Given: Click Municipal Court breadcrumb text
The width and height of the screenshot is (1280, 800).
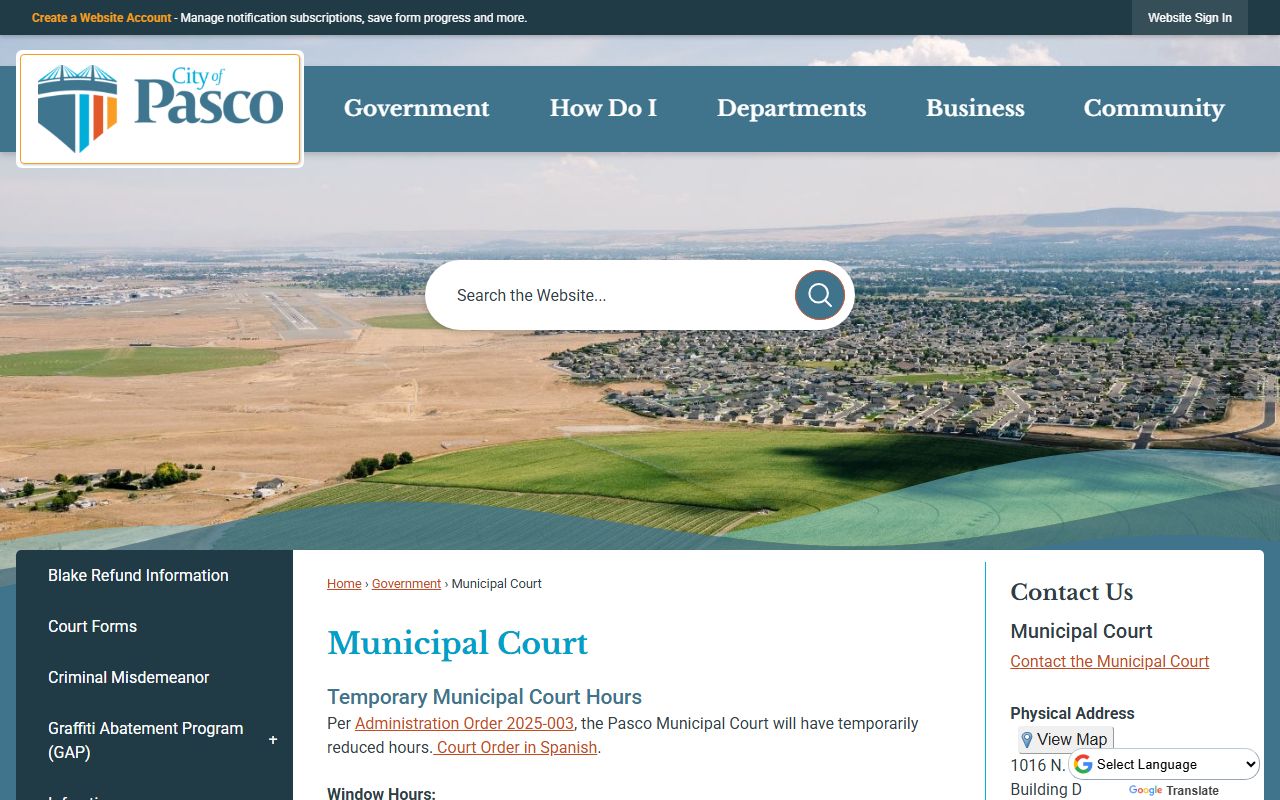Looking at the screenshot, I should [x=497, y=584].
